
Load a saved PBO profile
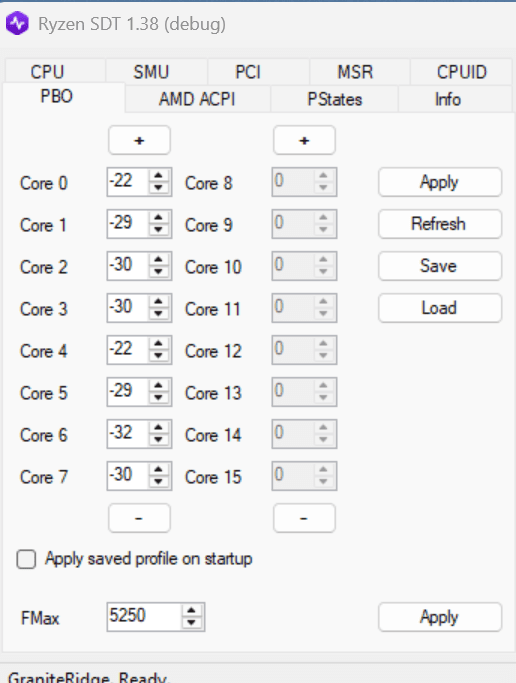tap(440, 308)
